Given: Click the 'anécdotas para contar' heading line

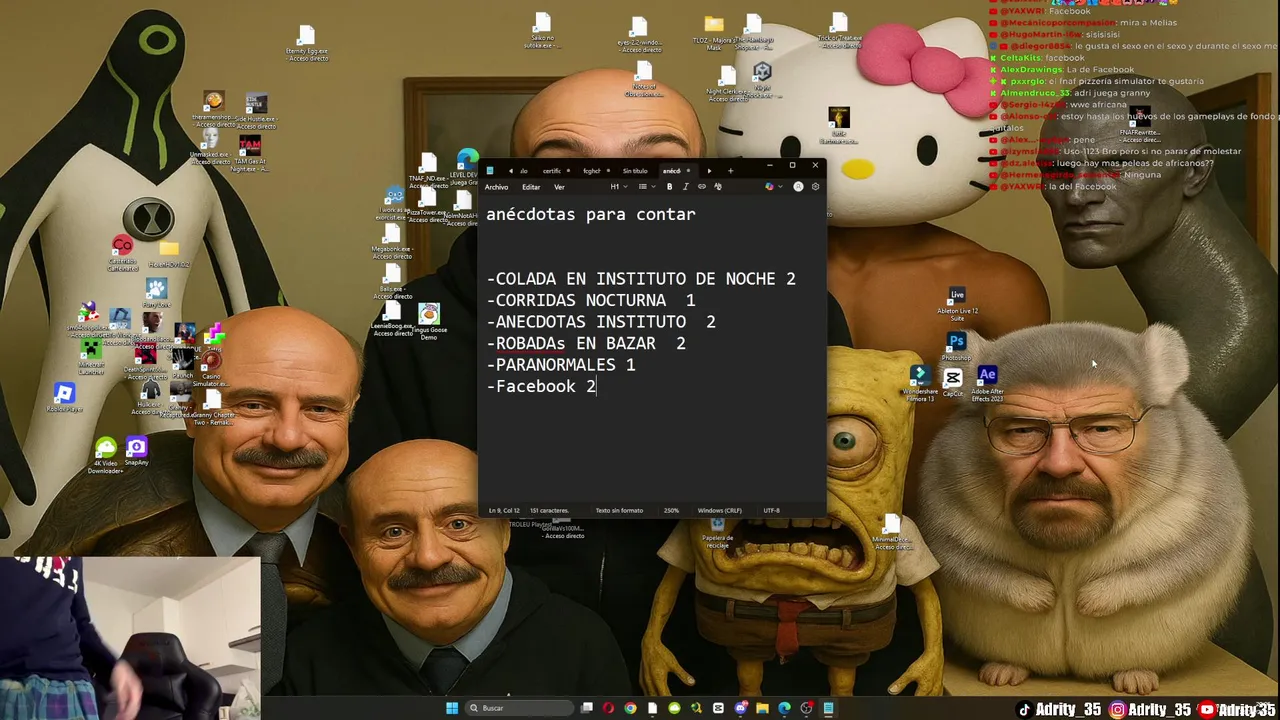Looking at the screenshot, I should point(590,214).
